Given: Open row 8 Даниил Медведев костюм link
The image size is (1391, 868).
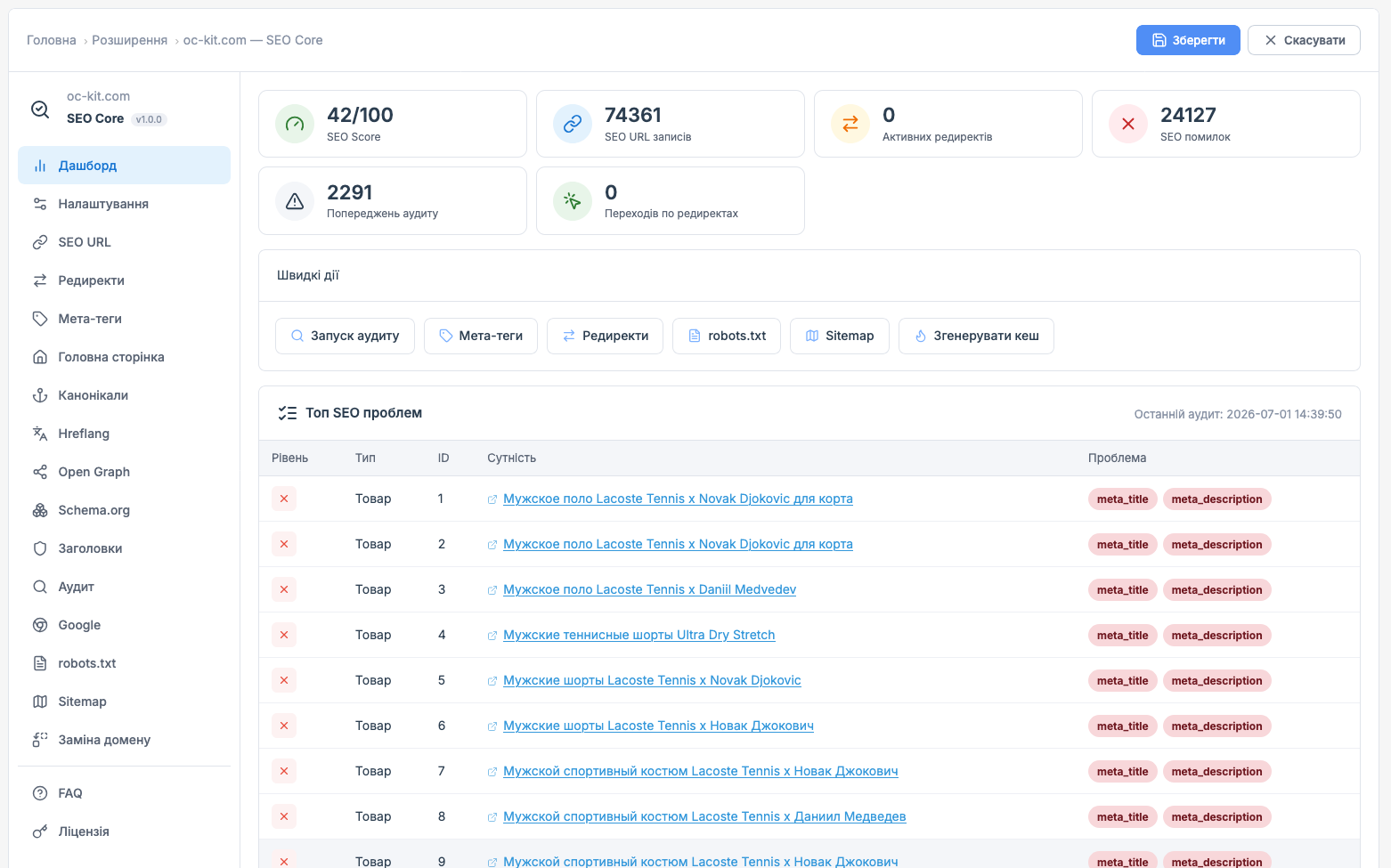Looking at the screenshot, I should (x=704, y=816).
